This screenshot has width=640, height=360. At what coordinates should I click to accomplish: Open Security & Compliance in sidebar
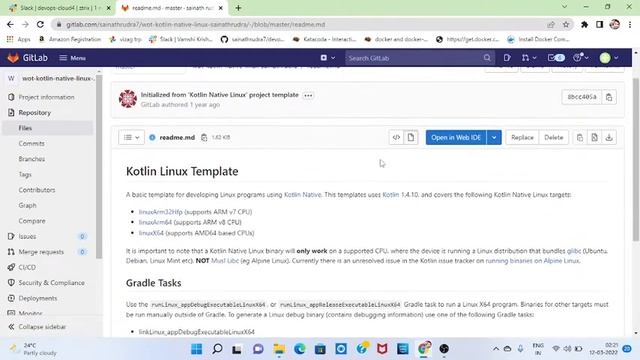tap(51, 283)
